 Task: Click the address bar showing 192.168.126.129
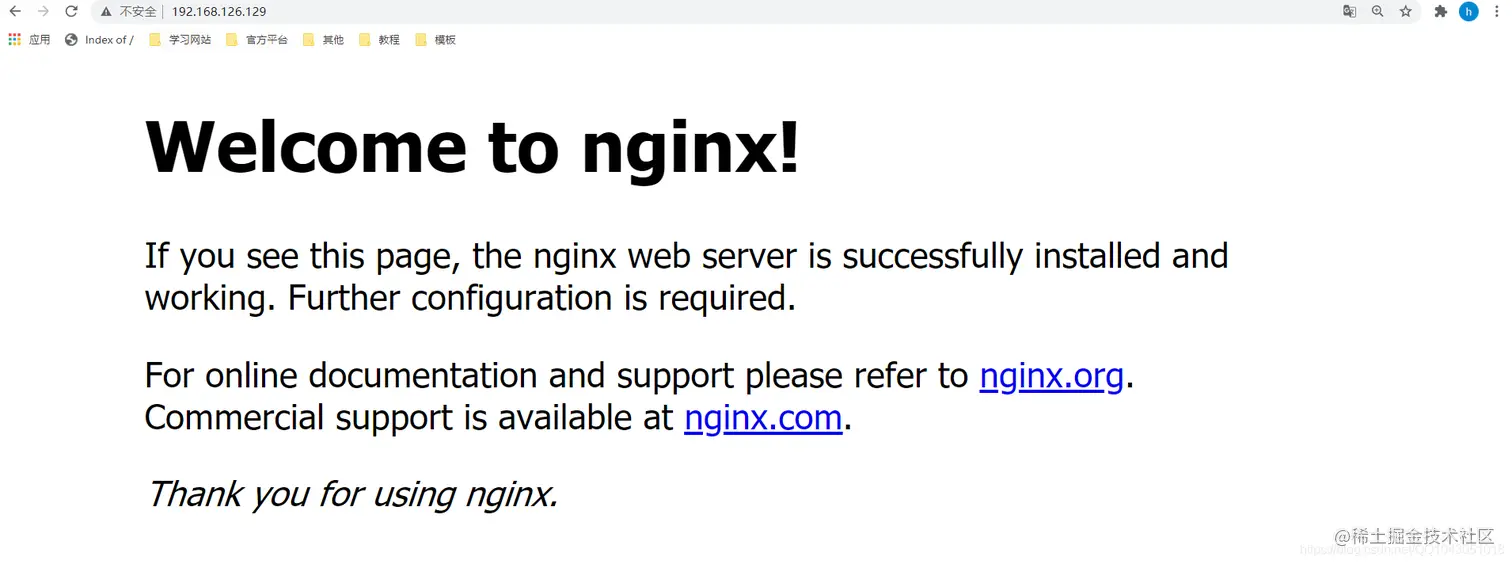720,11
